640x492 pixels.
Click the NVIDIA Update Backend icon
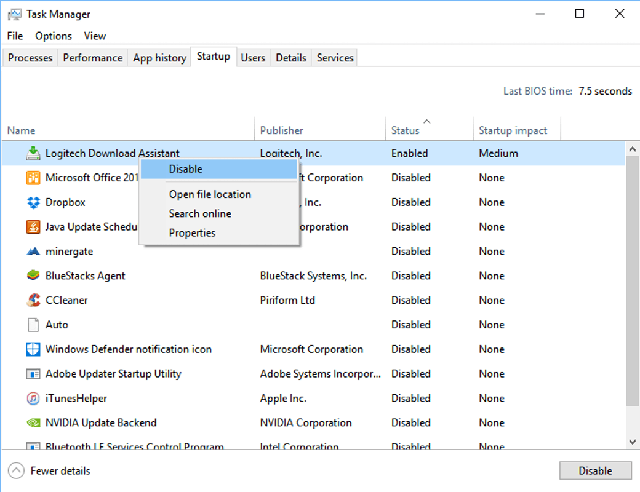pyautogui.click(x=32, y=423)
